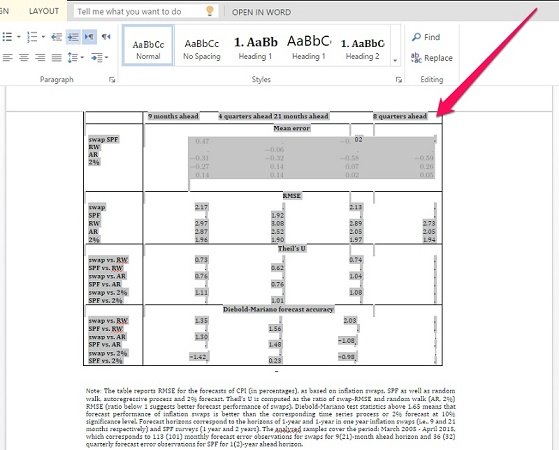Justify the paragraph text
The image size is (559, 450).
pyautogui.click(x=56, y=57)
